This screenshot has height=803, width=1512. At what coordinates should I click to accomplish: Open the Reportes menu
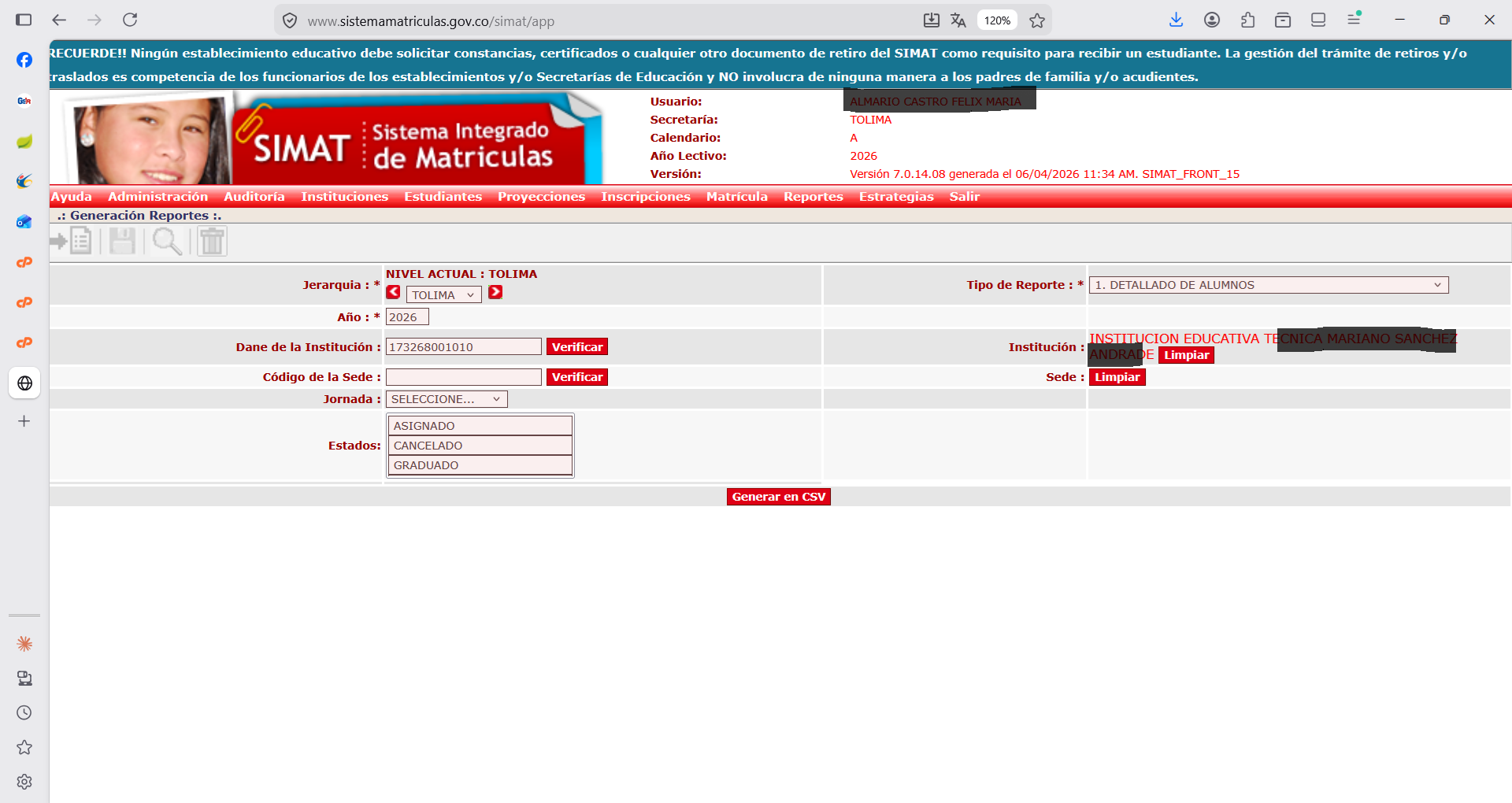tap(813, 197)
